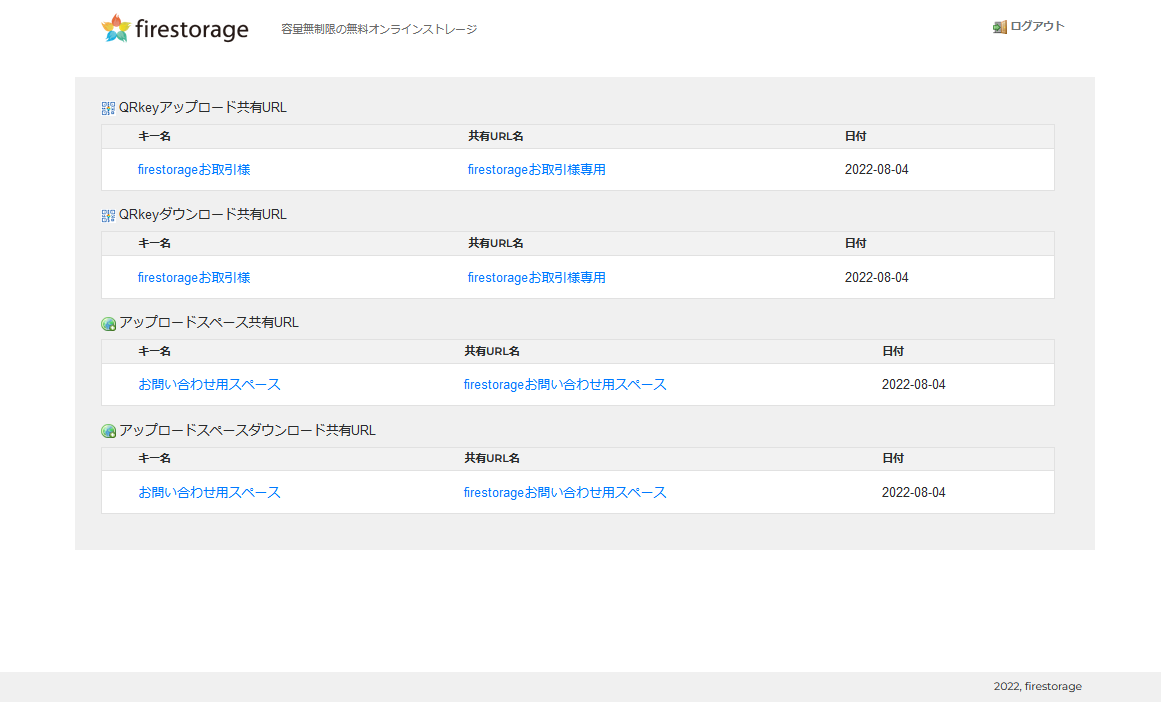This screenshot has width=1161, height=726.
Task: Click the firestorage flame logo icon
Action: (x=116, y=28)
